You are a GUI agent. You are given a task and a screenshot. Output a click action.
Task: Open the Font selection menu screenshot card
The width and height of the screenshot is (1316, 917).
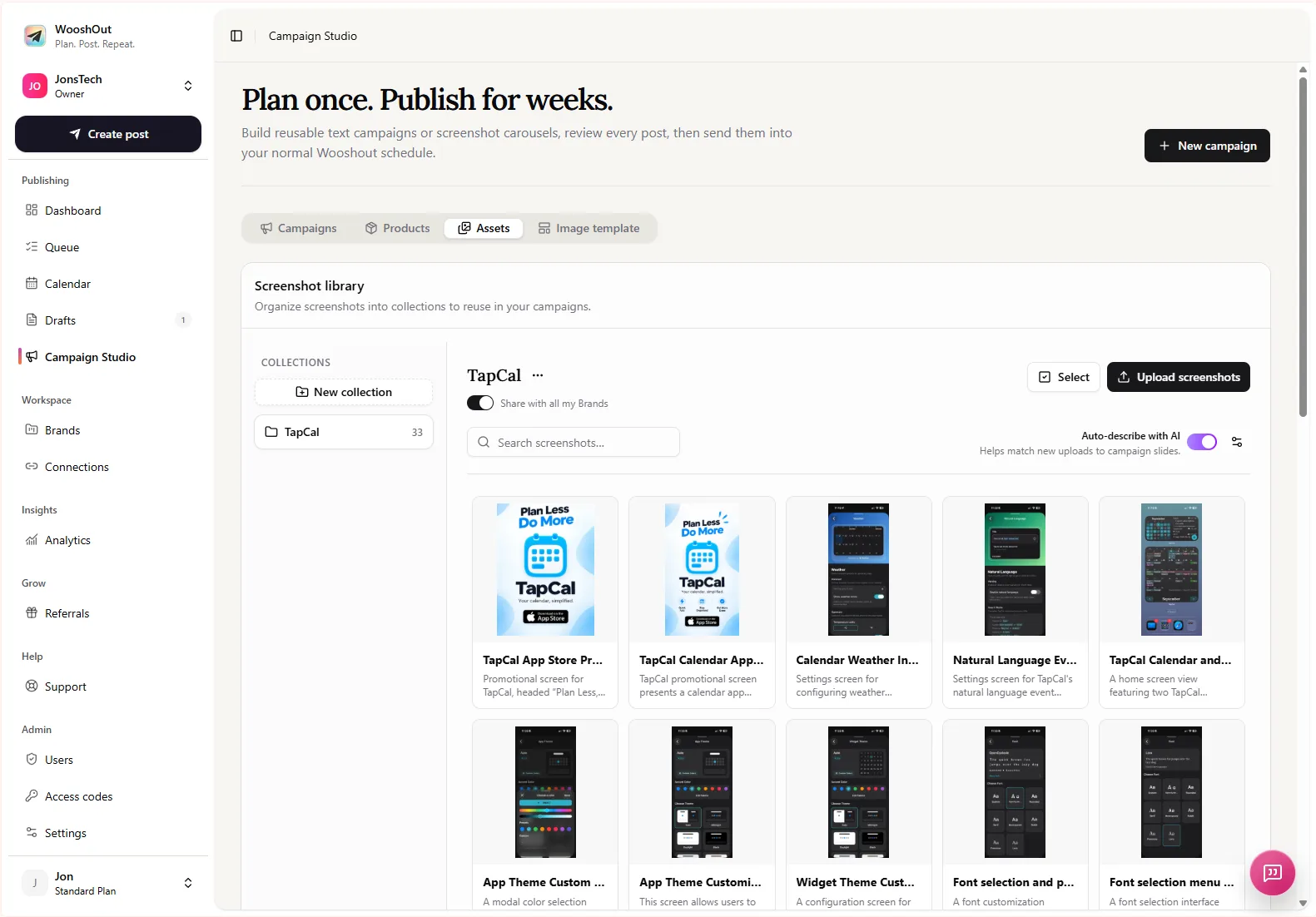pyautogui.click(x=1171, y=815)
